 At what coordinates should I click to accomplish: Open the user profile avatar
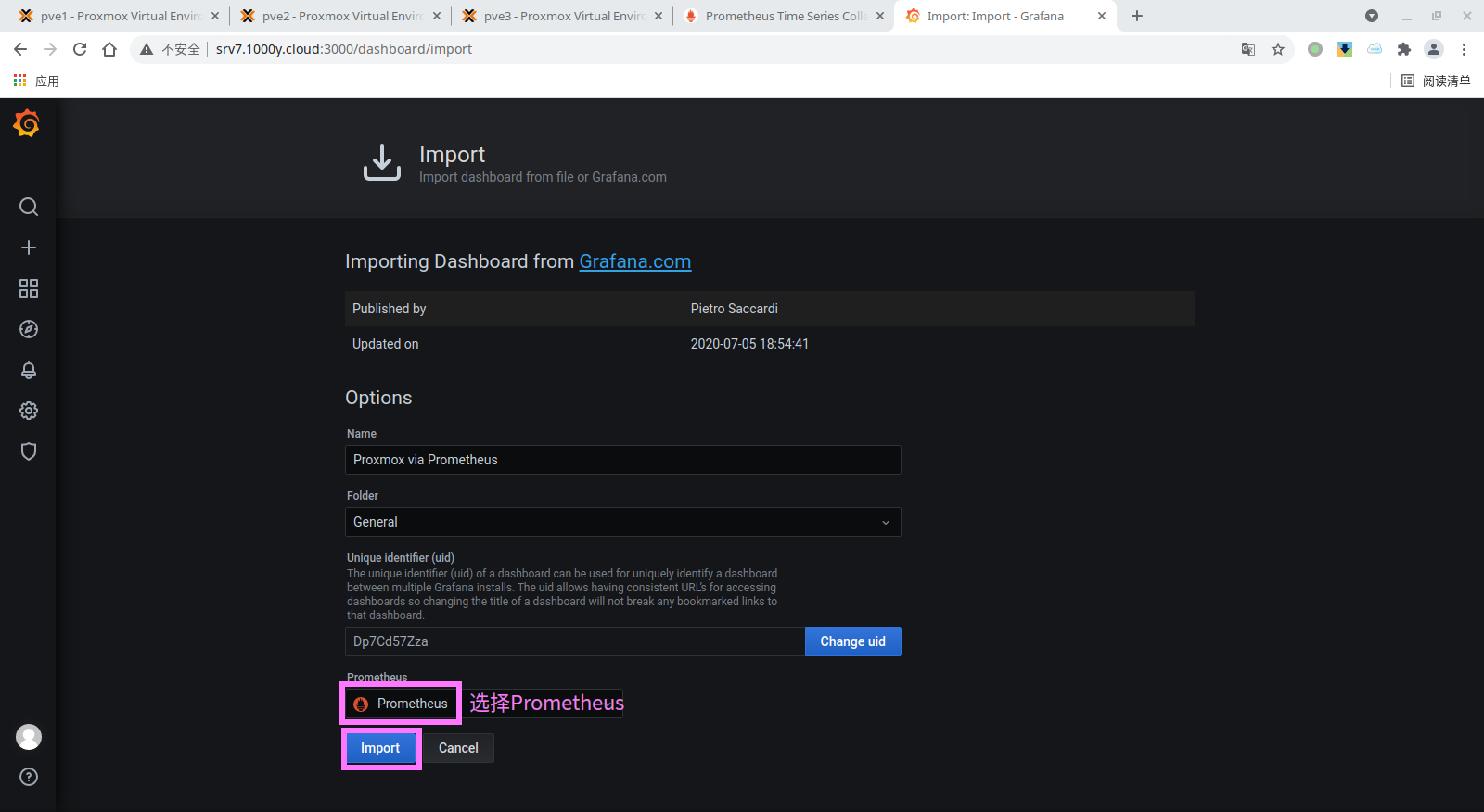click(x=29, y=737)
